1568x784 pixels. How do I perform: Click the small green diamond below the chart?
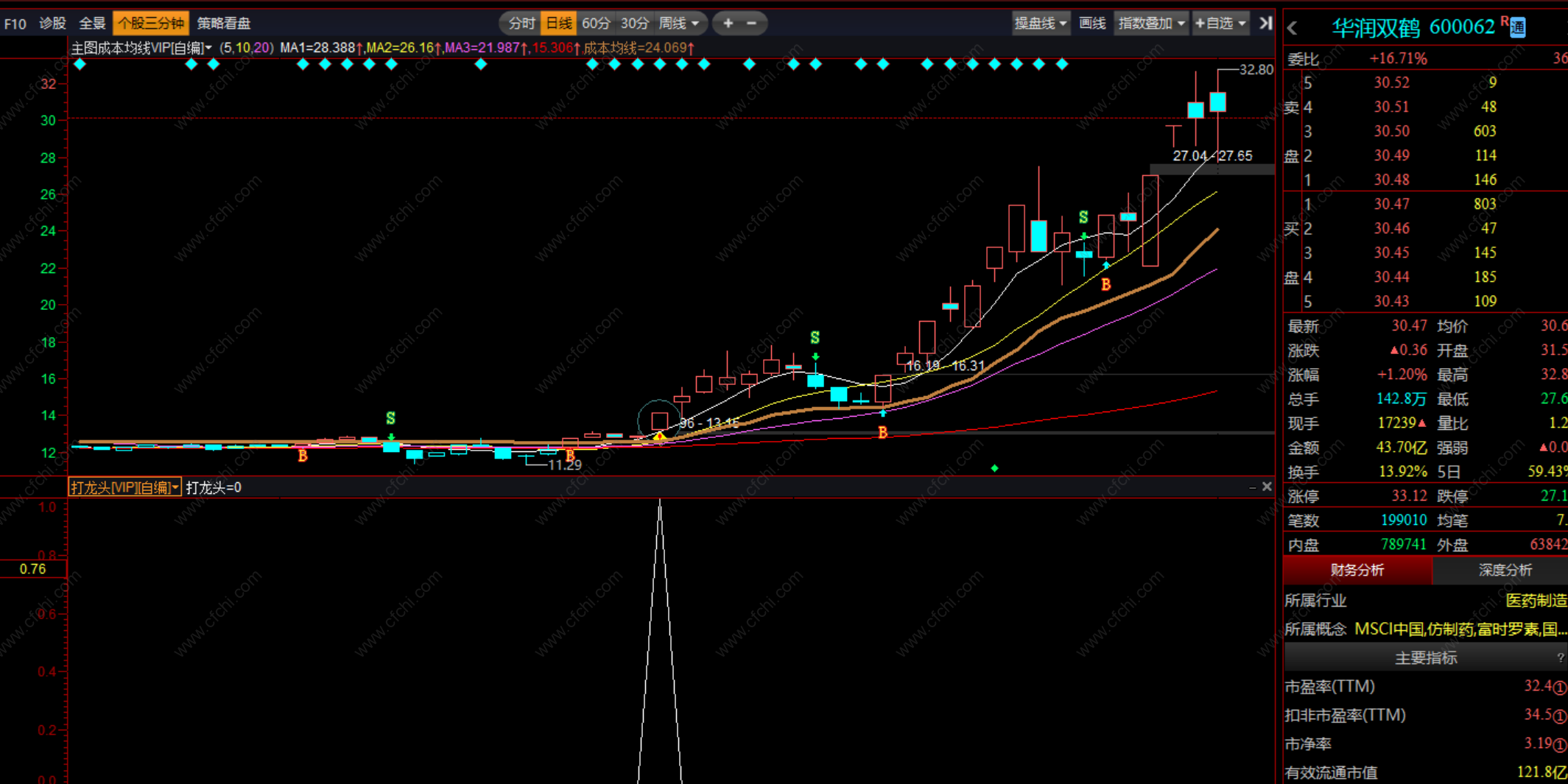pyautogui.click(x=994, y=468)
